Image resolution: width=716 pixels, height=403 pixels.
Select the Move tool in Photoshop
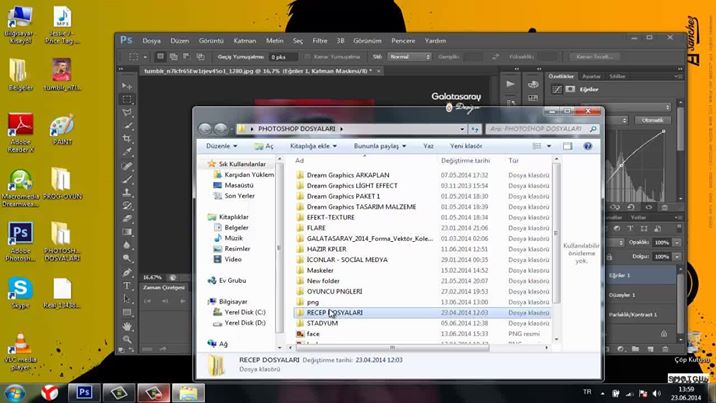pos(127,86)
